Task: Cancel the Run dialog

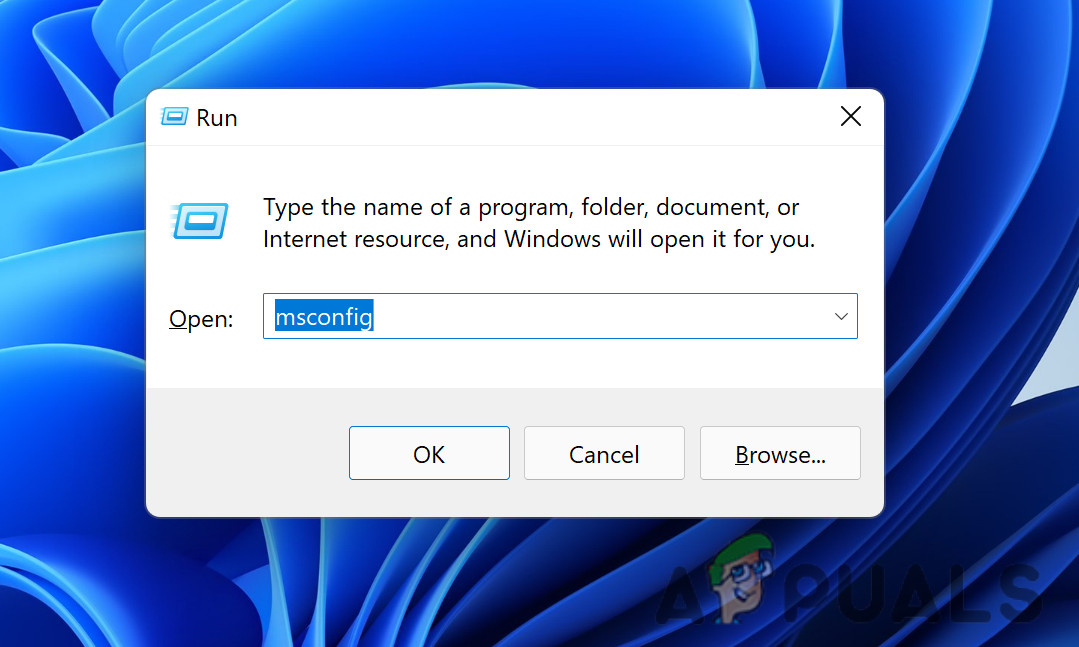Action: [x=604, y=453]
